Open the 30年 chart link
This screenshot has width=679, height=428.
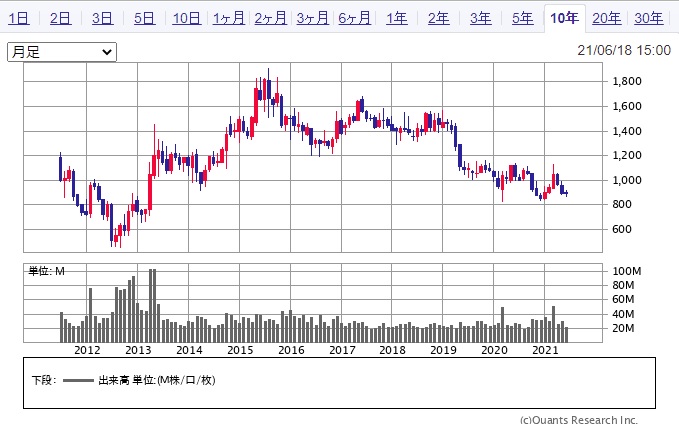click(x=649, y=18)
